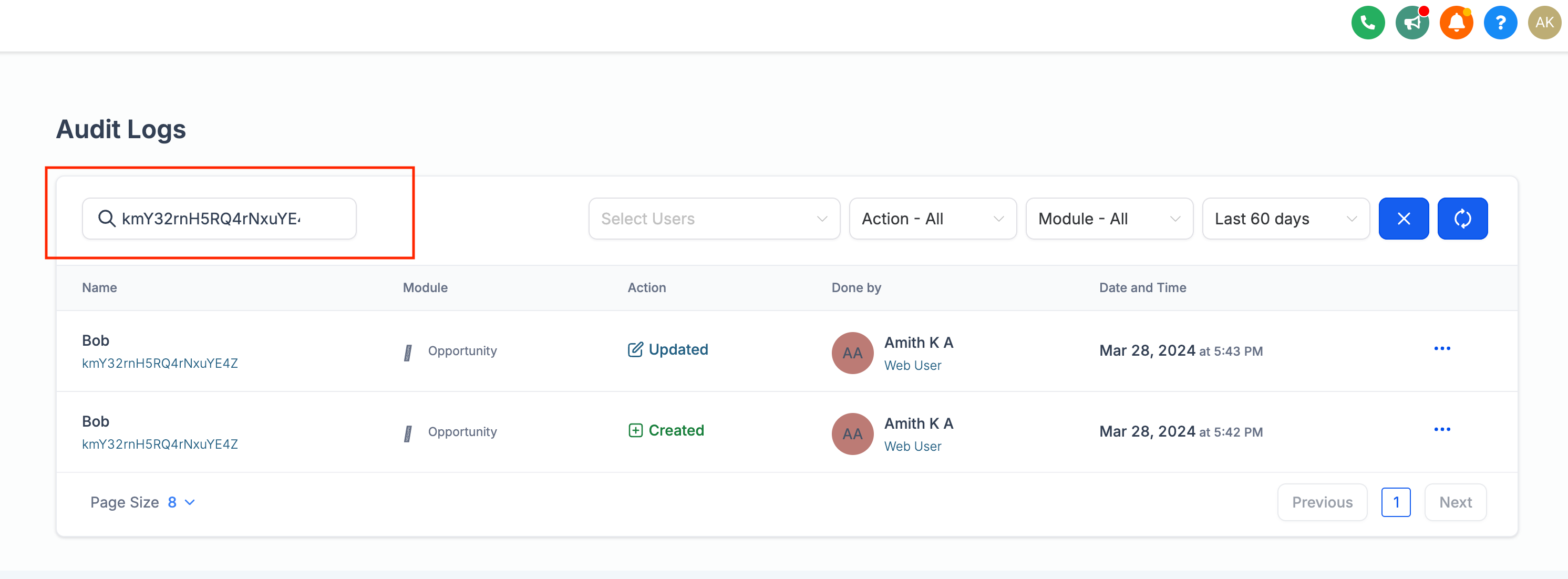Go to page 1
Screen dimensions: 1568x579
click(1395, 502)
